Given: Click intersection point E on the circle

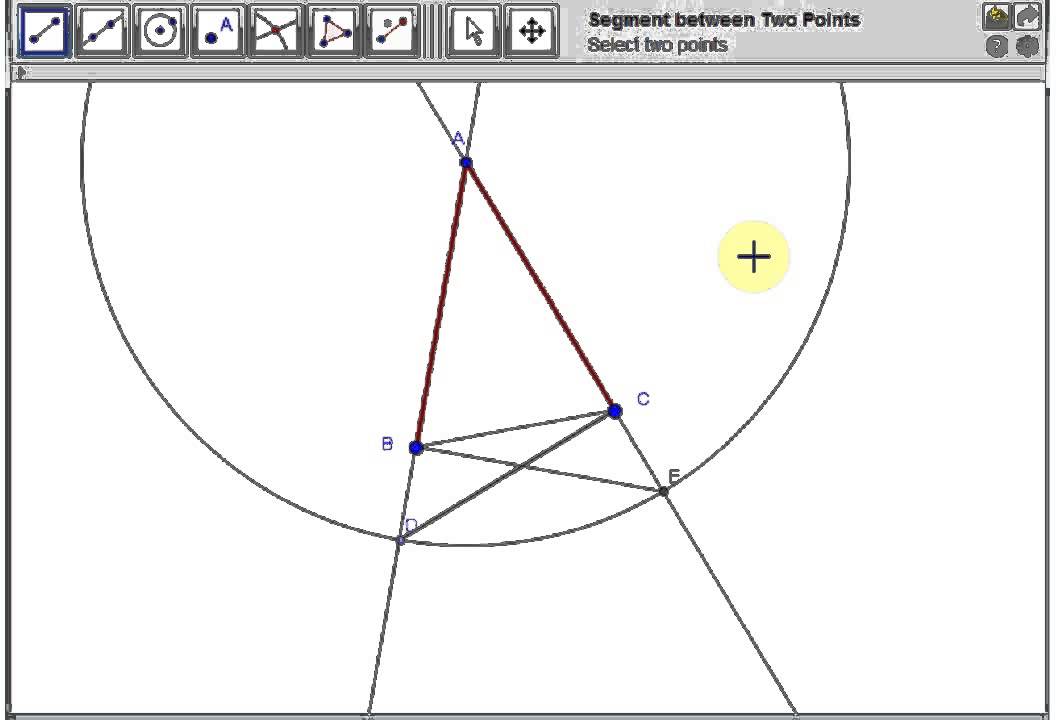Looking at the screenshot, I should (663, 492).
